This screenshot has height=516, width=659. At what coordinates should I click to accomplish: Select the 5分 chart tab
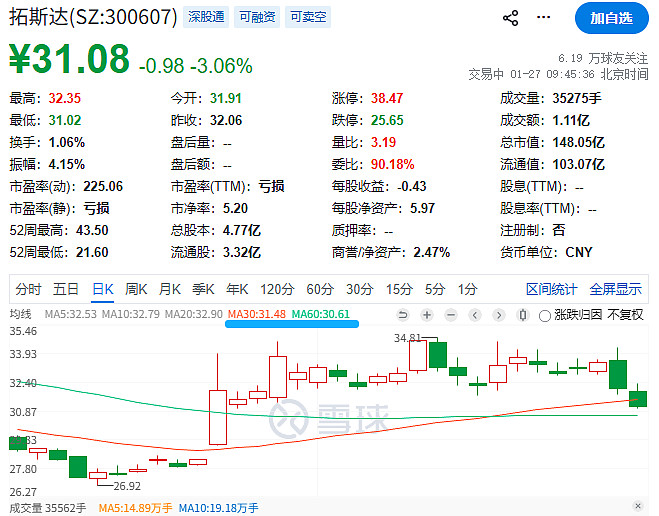pyautogui.click(x=435, y=289)
